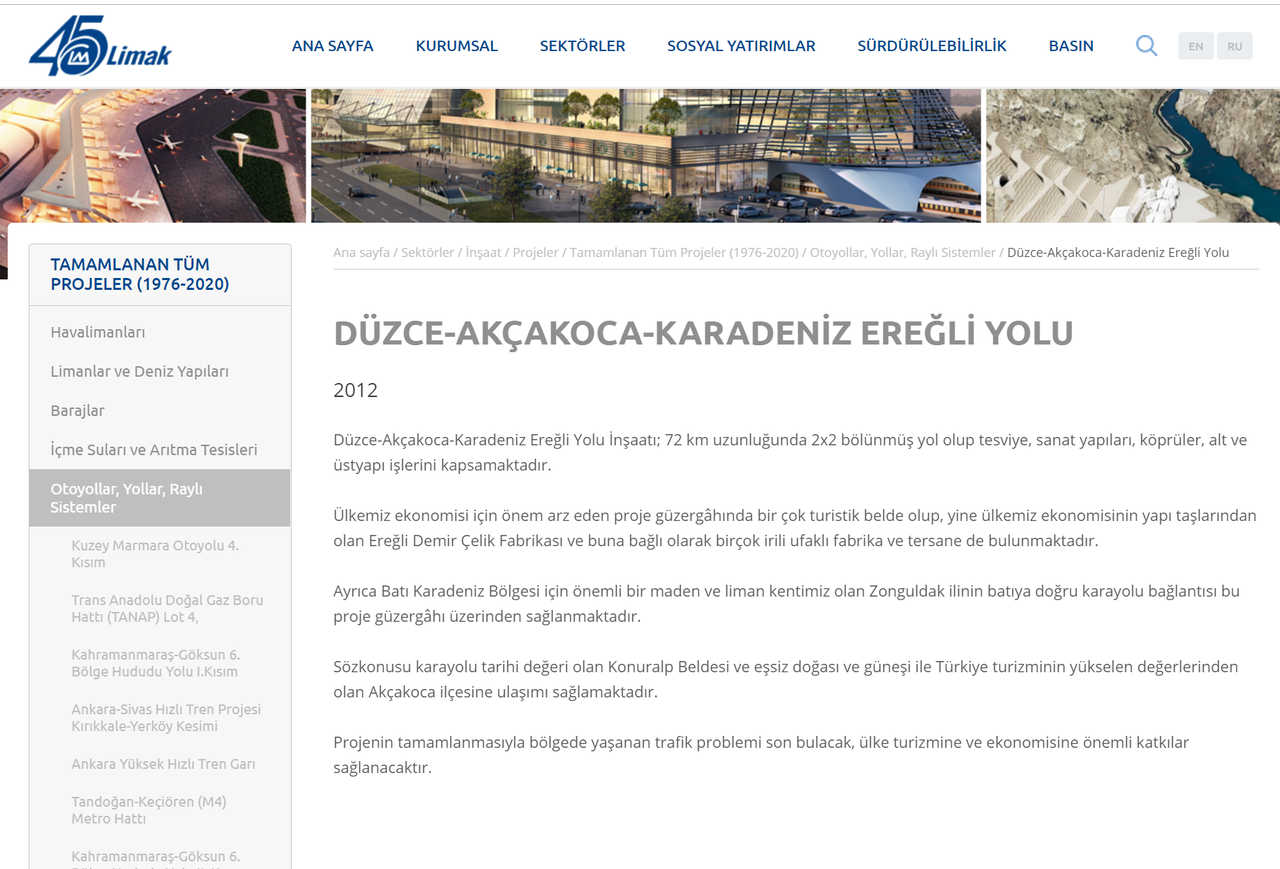Open Kuzey Marmara Otoyolu 4. Kısım
Image resolution: width=1280 pixels, height=869 pixels.
point(155,554)
